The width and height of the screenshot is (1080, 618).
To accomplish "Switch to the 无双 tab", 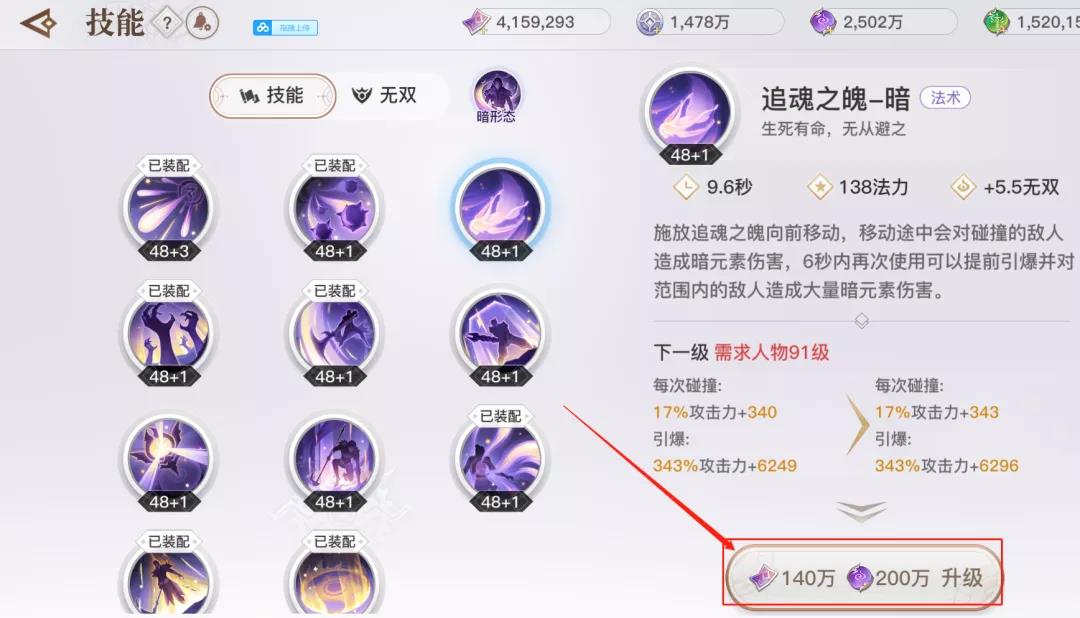I will pos(384,96).
